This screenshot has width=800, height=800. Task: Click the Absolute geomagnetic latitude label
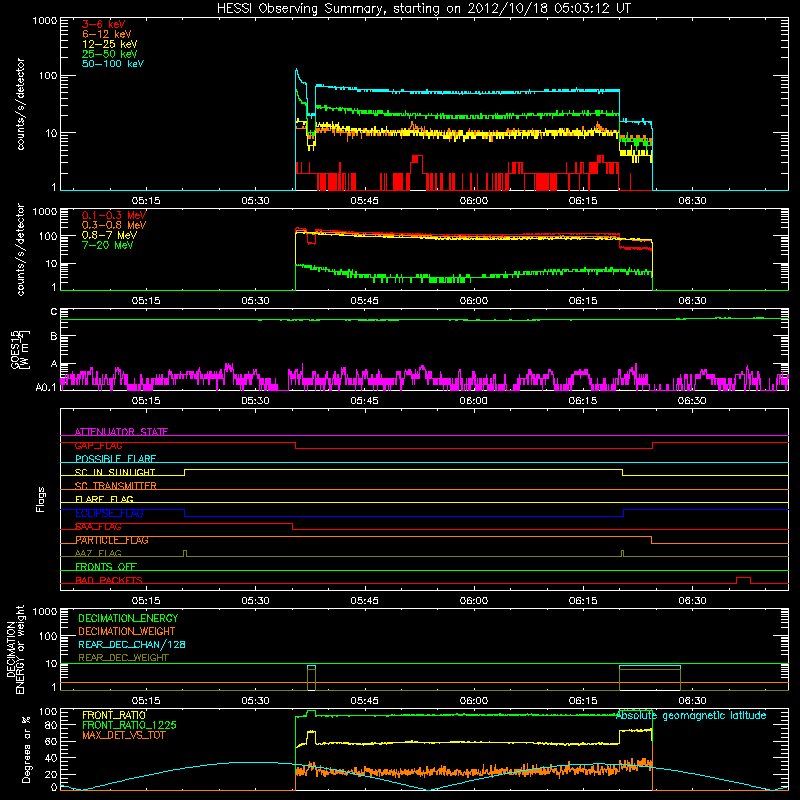tap(691, 716)
